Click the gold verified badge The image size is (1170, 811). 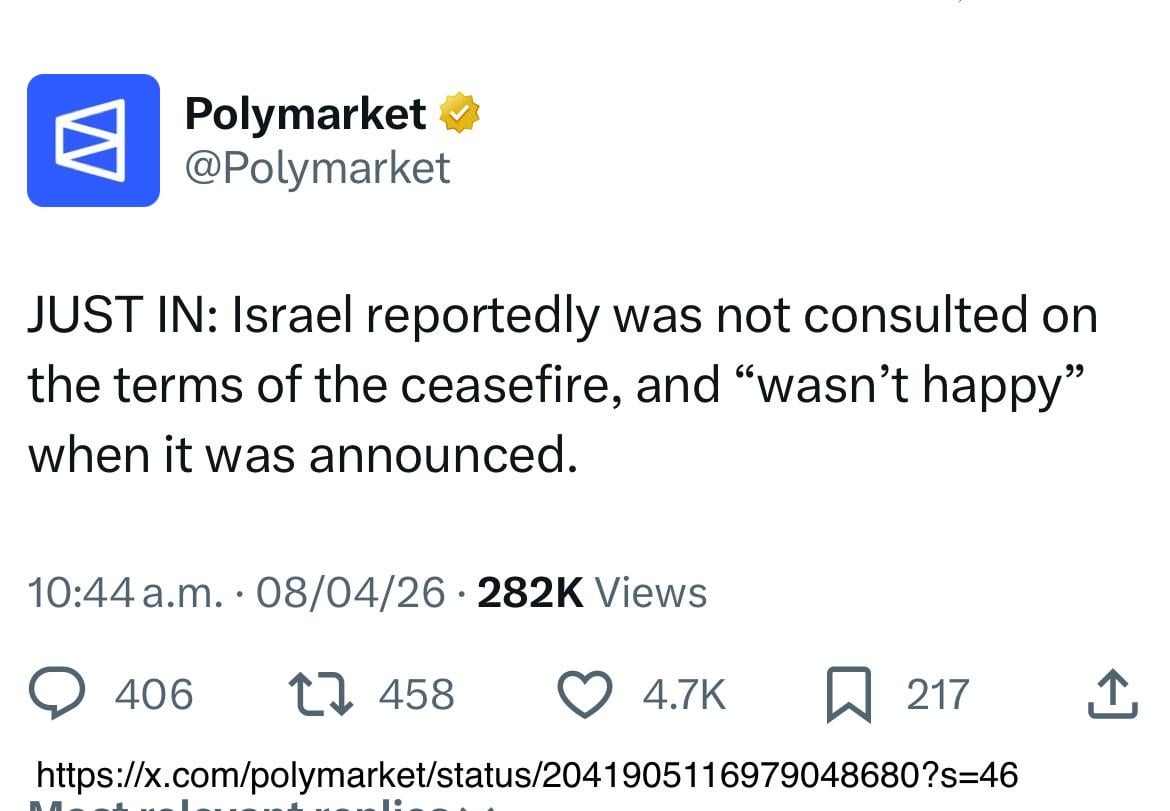pos(460,114)
